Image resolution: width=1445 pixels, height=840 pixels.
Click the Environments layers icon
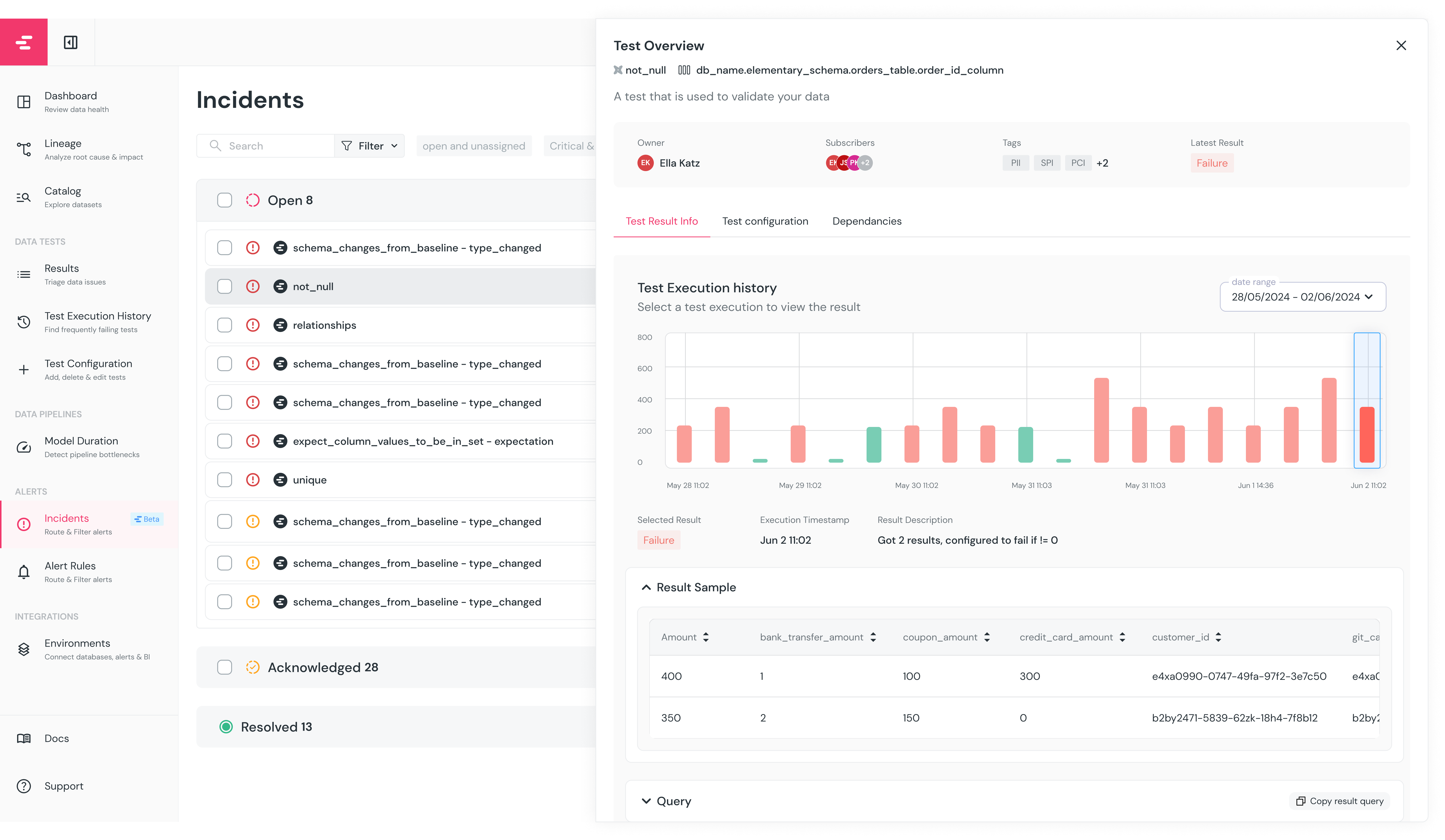coord(24,649)
